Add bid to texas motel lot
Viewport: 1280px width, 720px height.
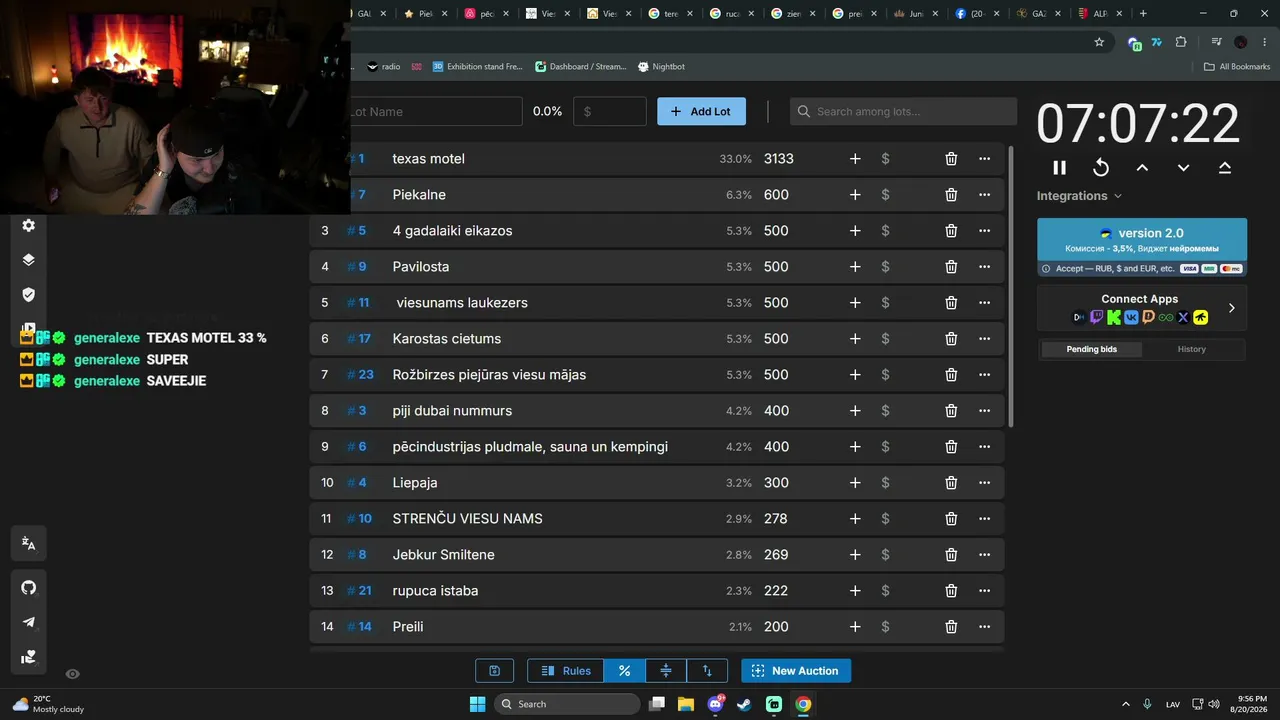(855, 159)
